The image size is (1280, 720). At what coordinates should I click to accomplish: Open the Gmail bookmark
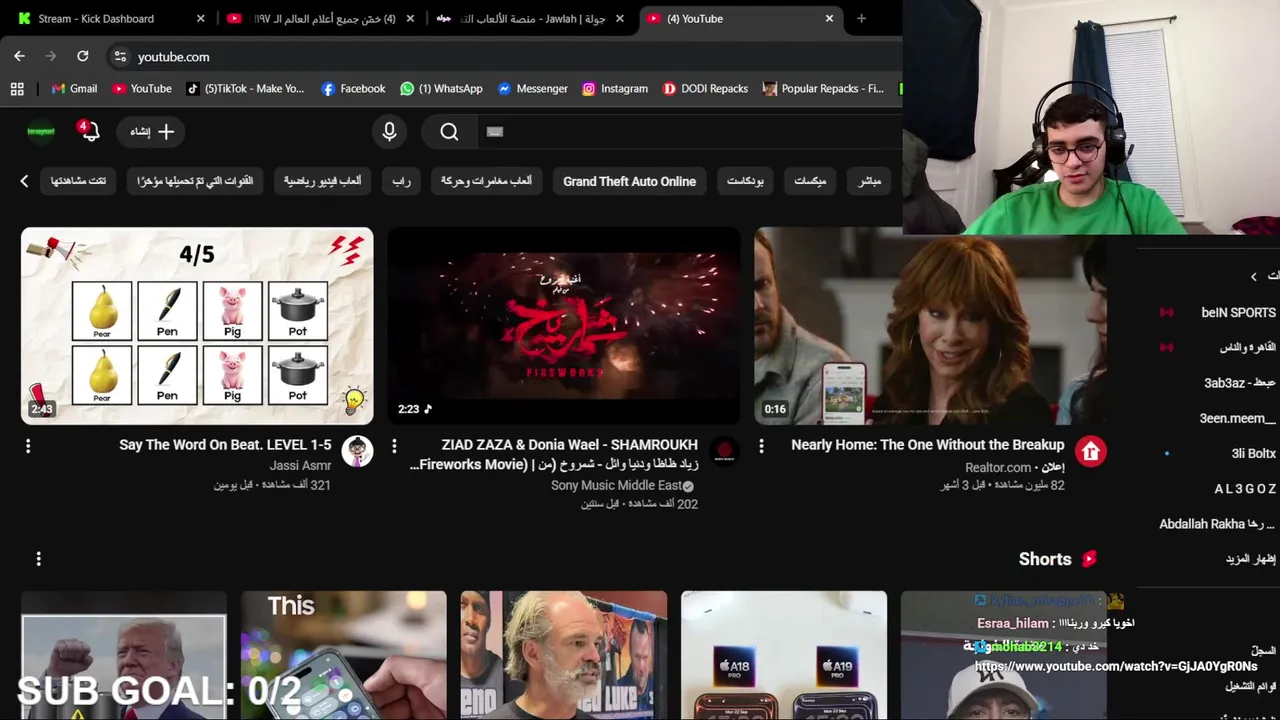coord(74,89)
